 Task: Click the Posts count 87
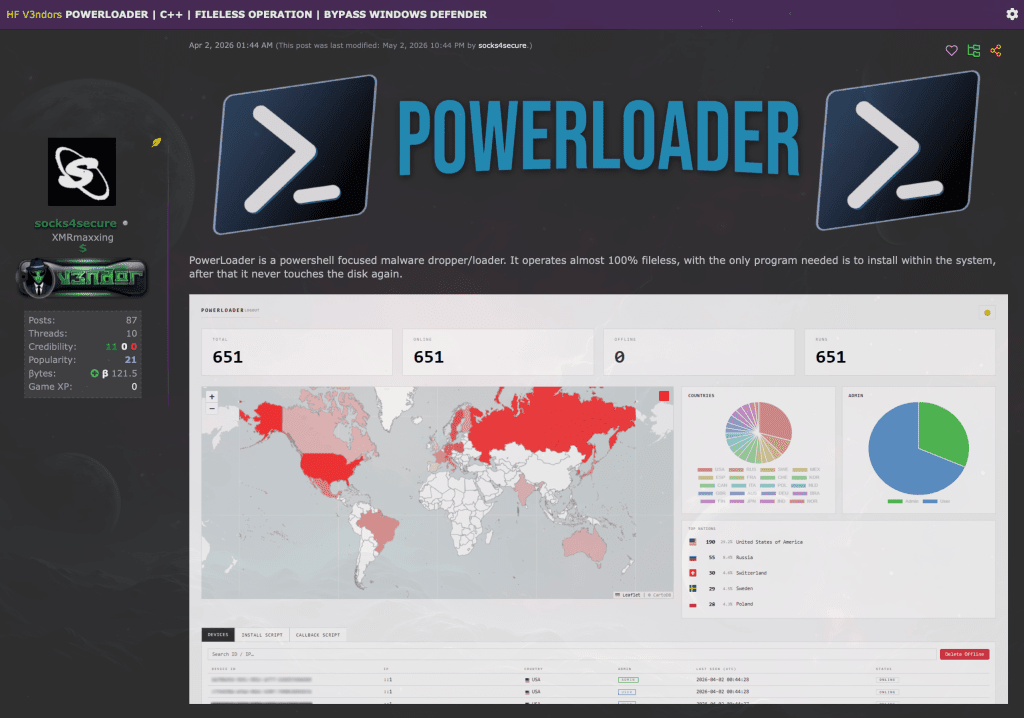click(131, 320)
